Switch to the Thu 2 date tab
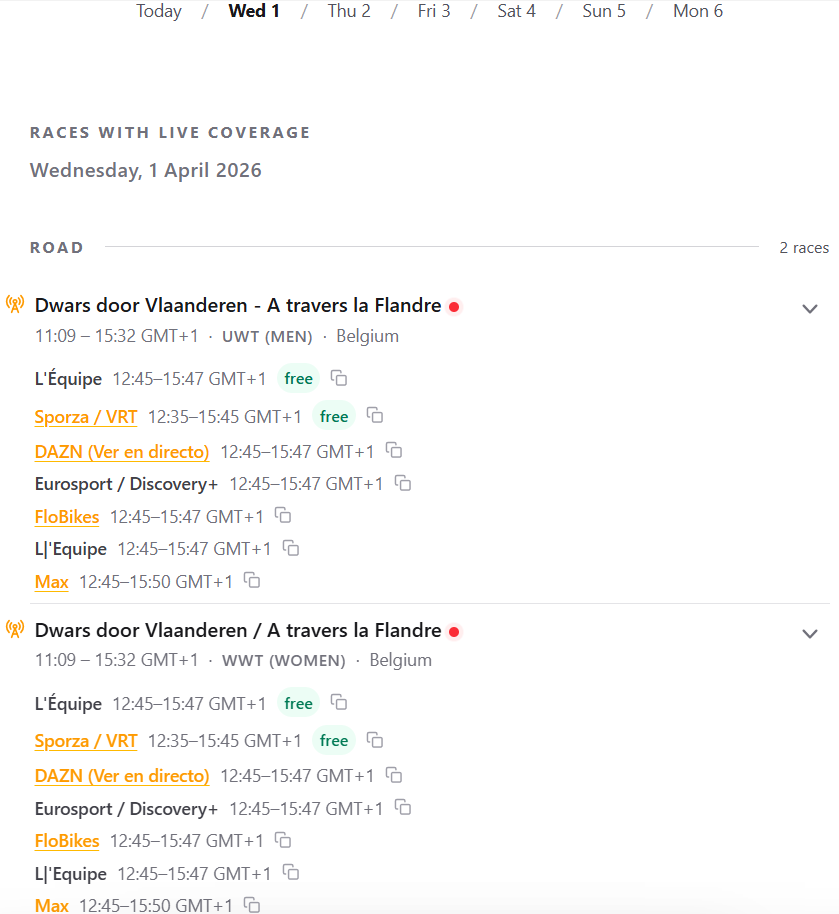The height and width of the screenshot is (914, 839). click(349, 11)
